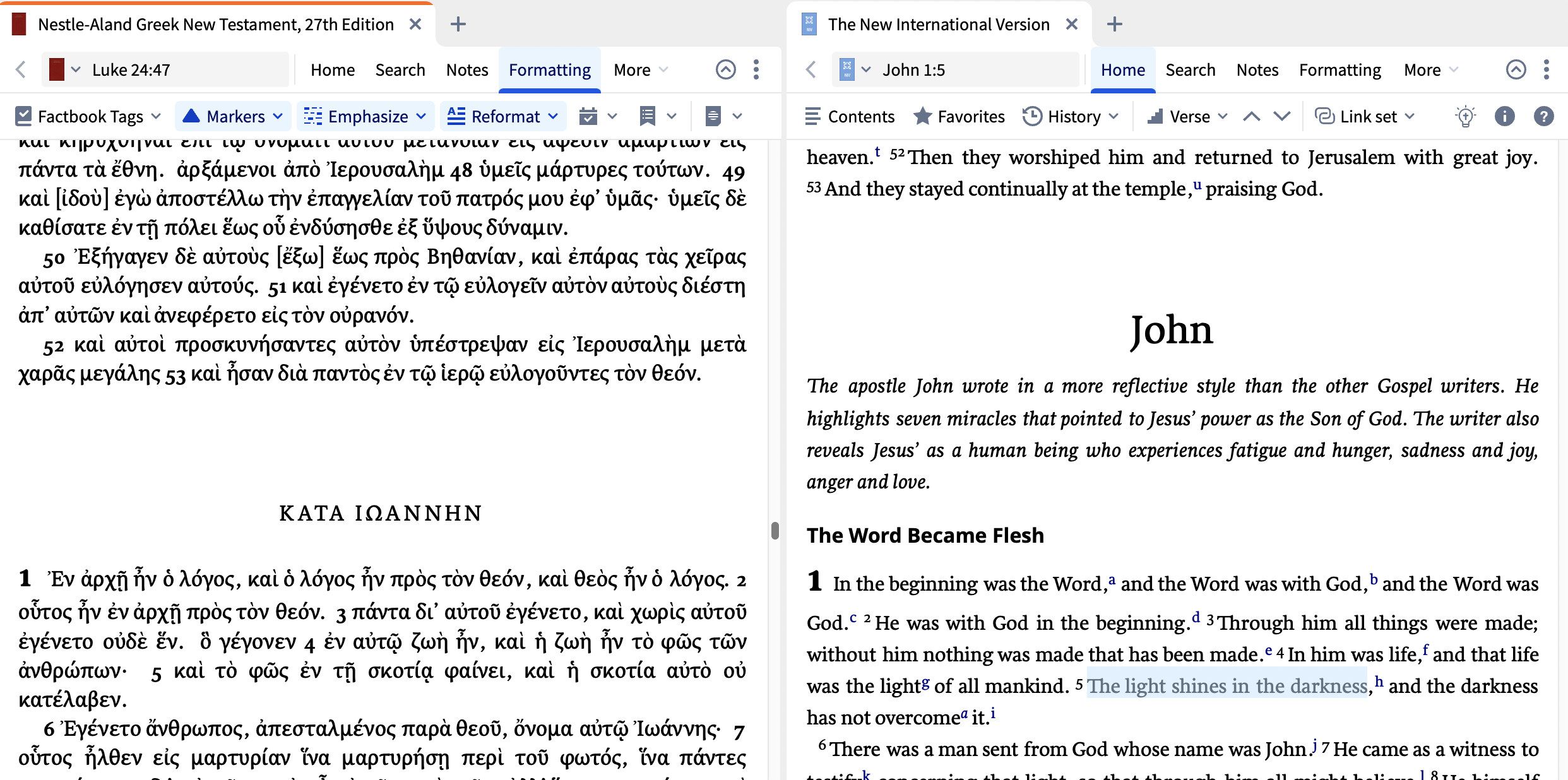Click the NIV book icon in tab

[809, 25]
